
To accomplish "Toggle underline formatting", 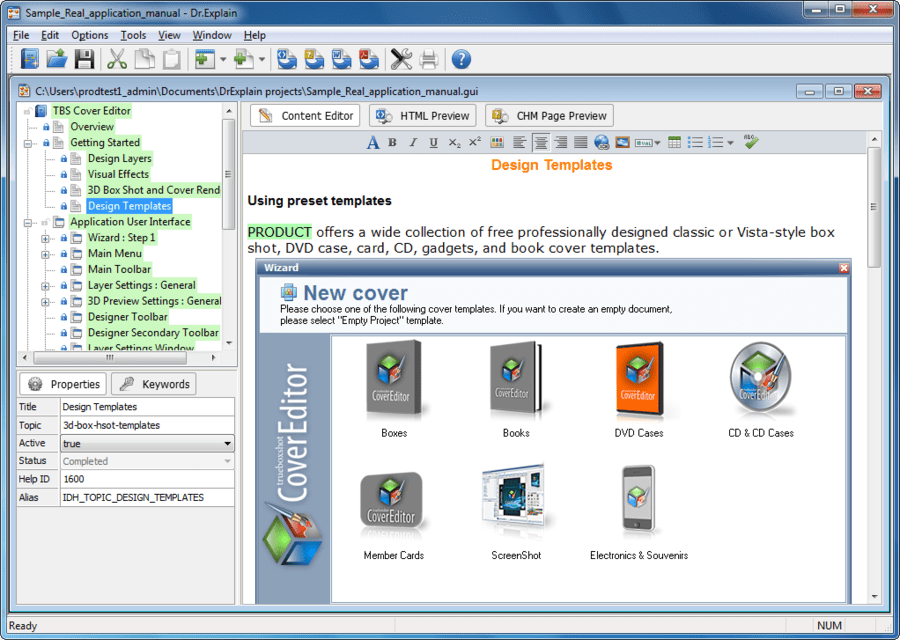I will coord(433,143).
